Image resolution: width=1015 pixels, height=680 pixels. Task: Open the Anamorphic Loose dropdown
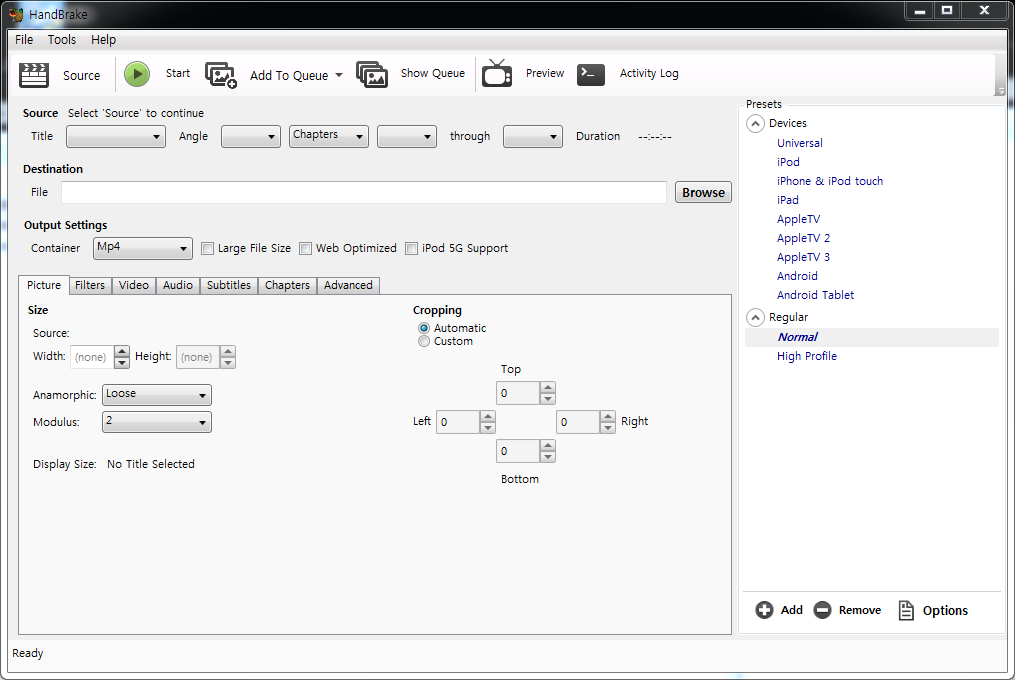tap(157, 395)
